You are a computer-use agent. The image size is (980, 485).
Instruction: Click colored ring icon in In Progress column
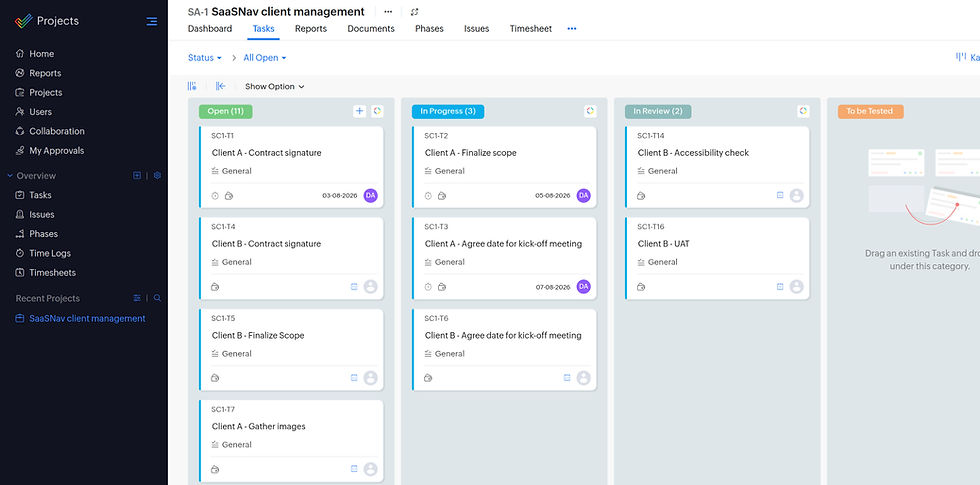point(590,111)
